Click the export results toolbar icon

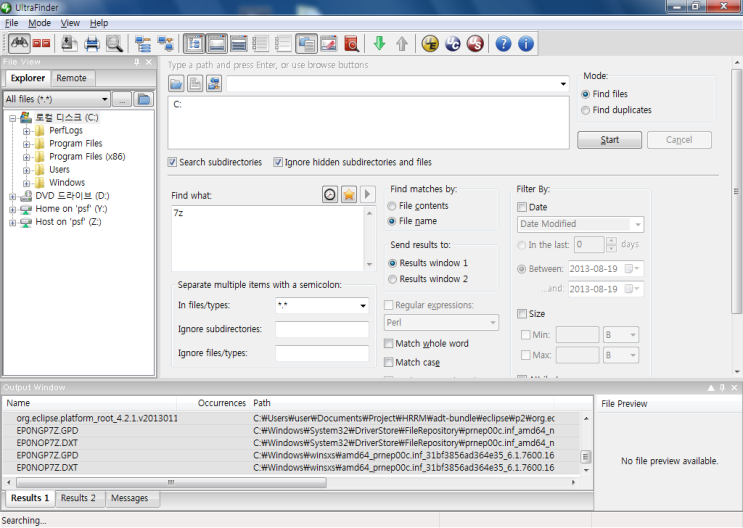tap(69, 44)
